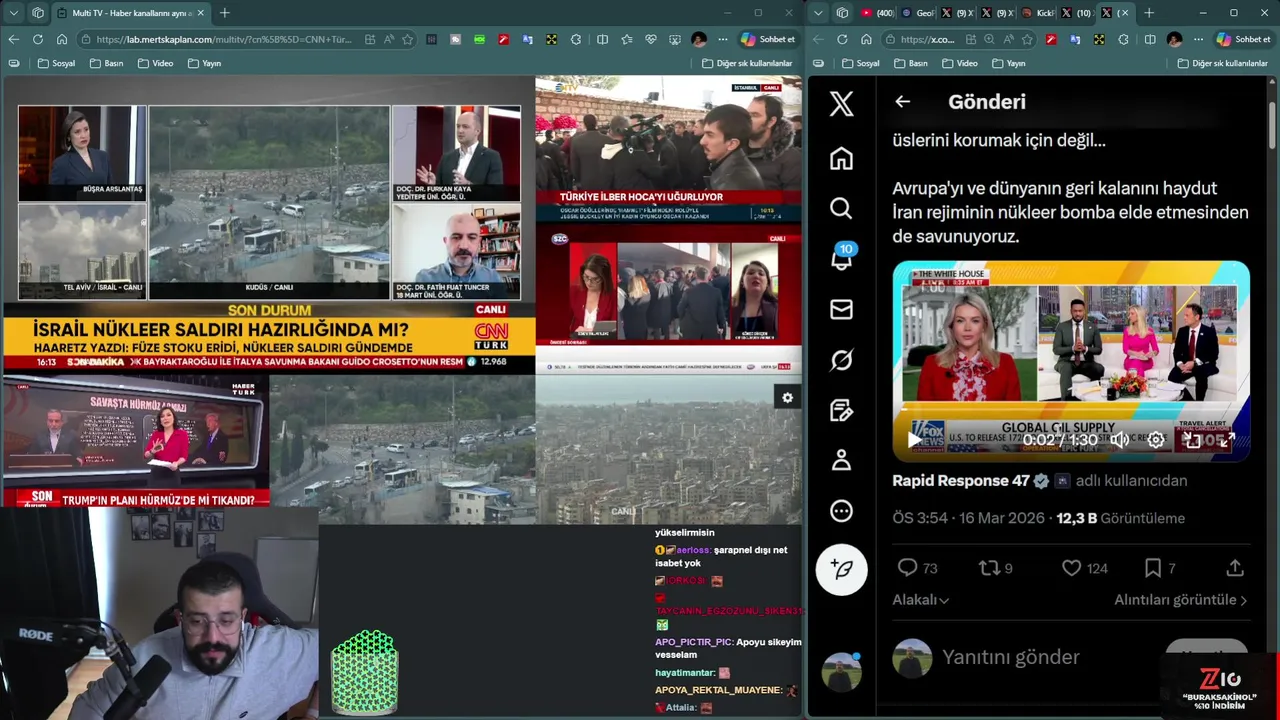Image resolution: width=1280 pixels, height=720 pixels.
Task: Select CNN Türk stream tile
Action: coord(269,225)
